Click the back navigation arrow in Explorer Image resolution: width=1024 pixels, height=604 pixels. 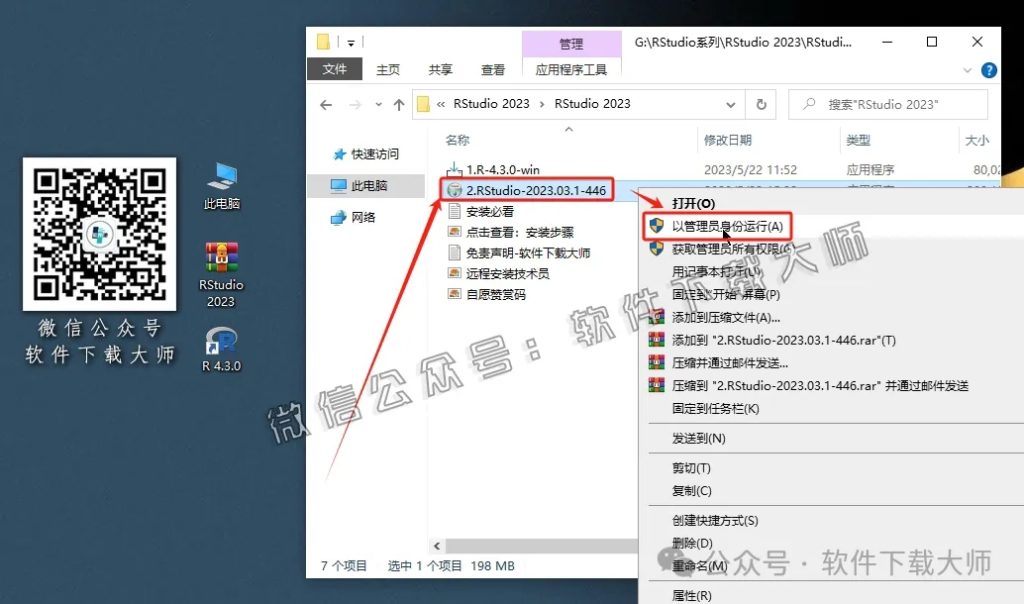pyautogui.click(x=326, y=104)
